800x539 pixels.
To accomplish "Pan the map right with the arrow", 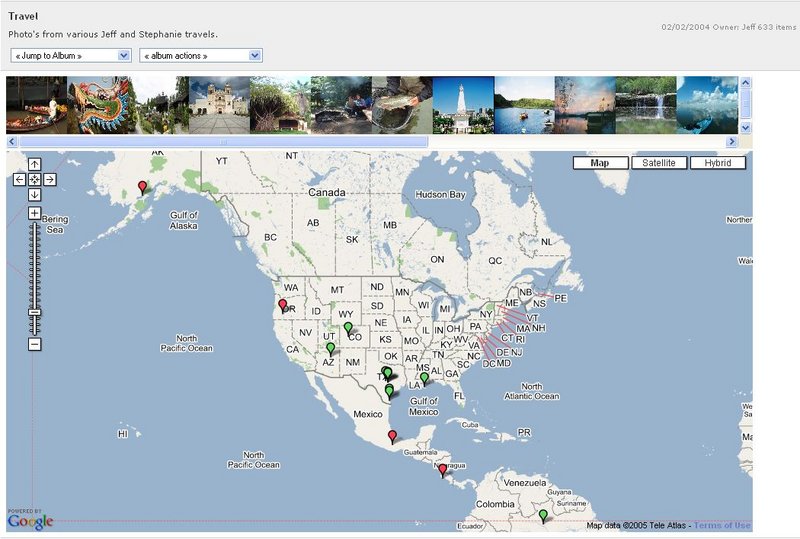I will pyautogui.click(x=50, y=180).
